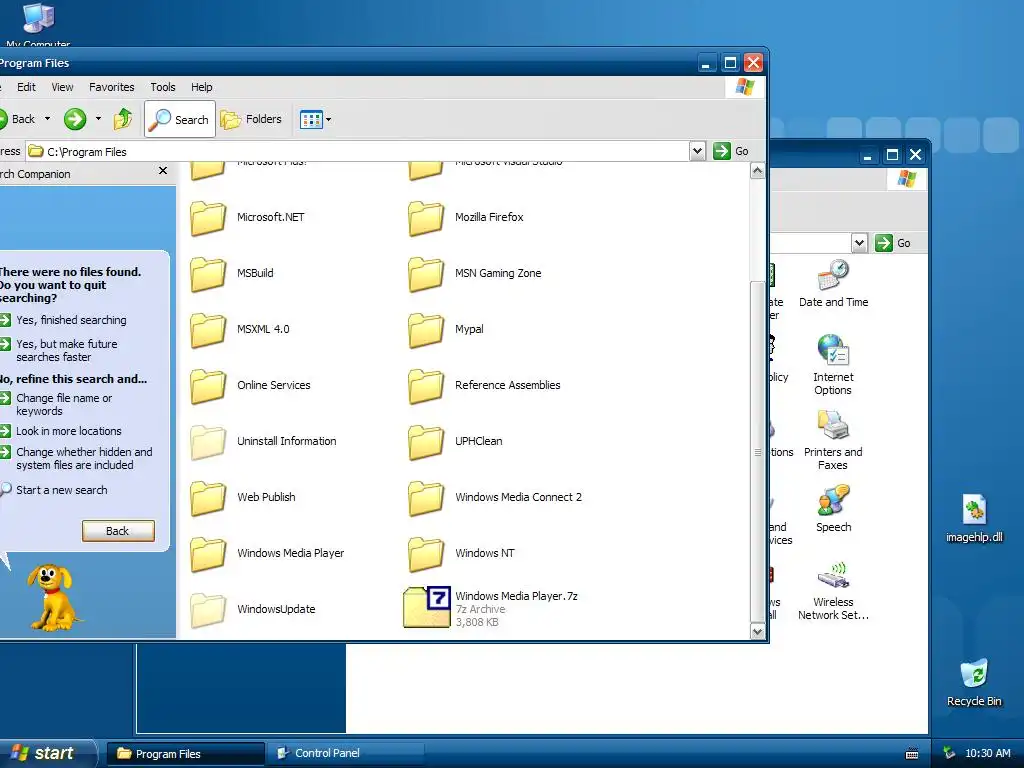
Task: Select the Mypal folder icon
Action: coord(426,330)
